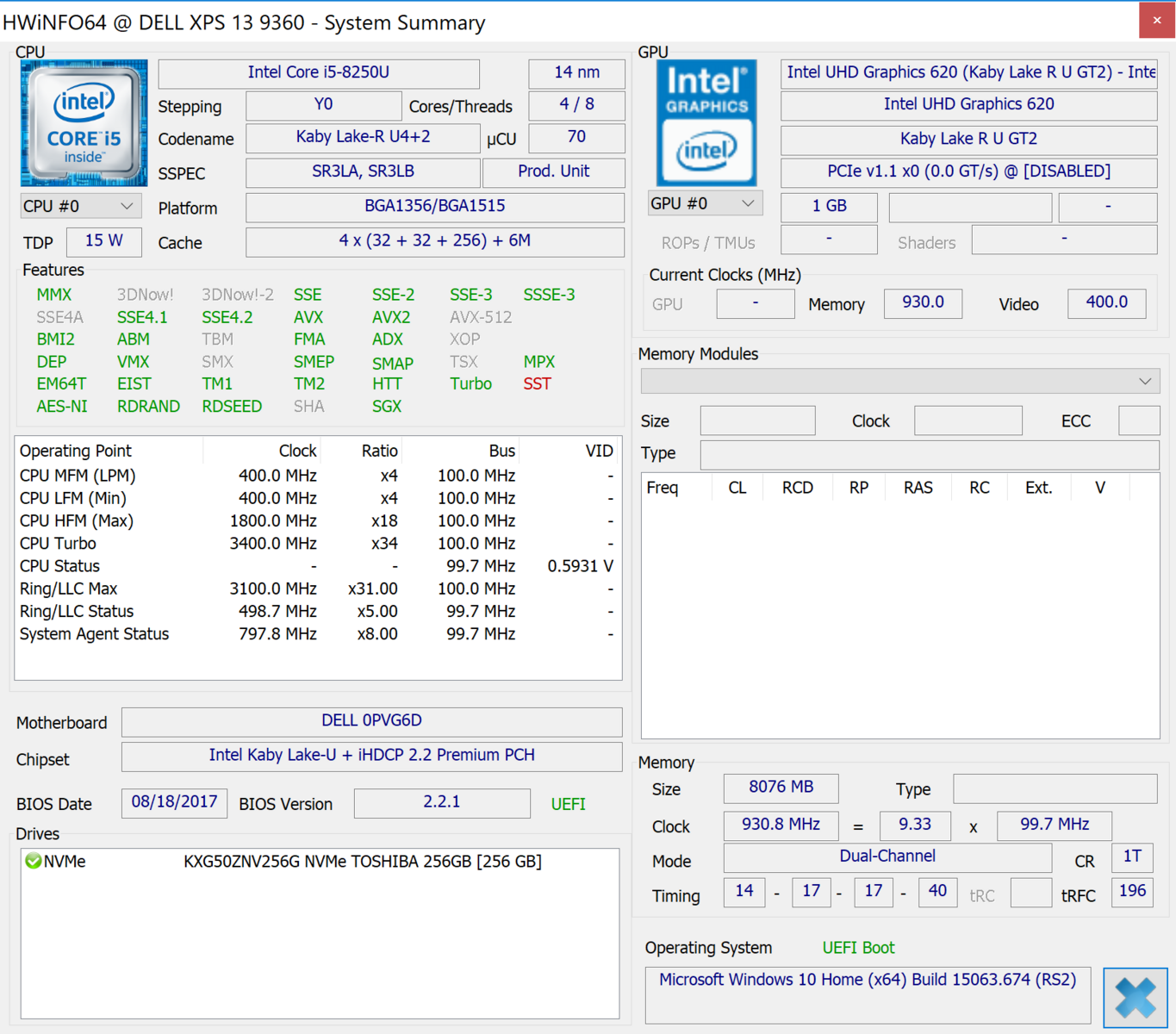Viewport: 1176px width, 1034px height.
Task: Click the µCU value 70 field
Action: click(x=576, y=138)
